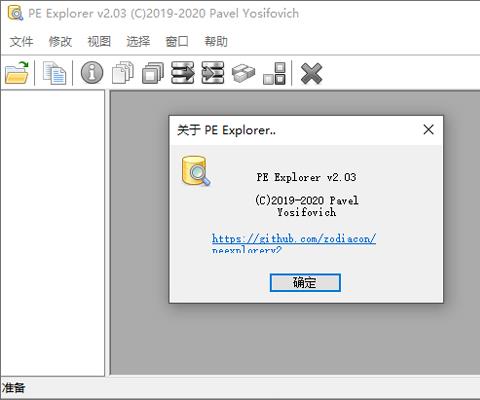Viewport: 480px width, 400px height.
Task: Click the gray blocks resources icon
Action: point(243,73)
